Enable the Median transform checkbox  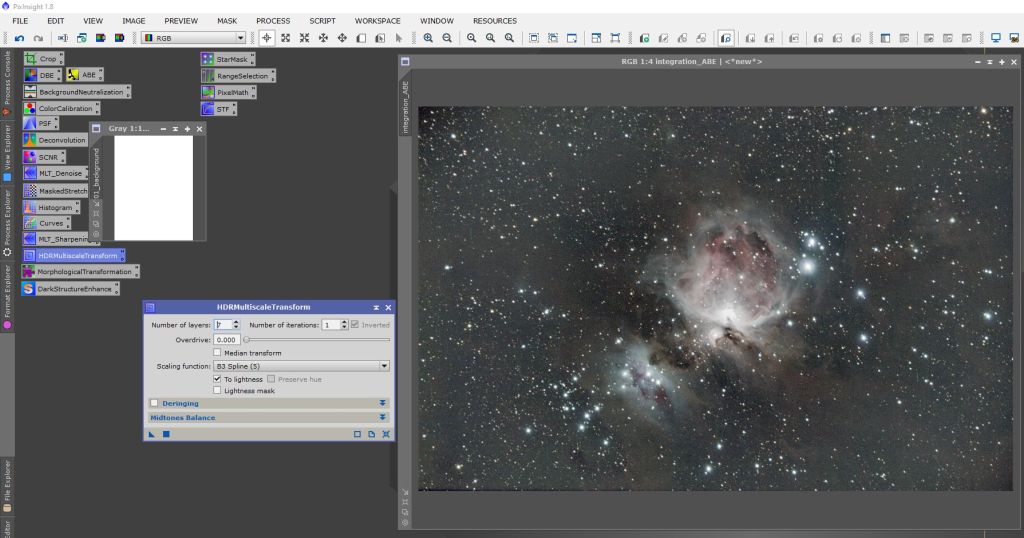pyautogui.click(x=217, y=353)
